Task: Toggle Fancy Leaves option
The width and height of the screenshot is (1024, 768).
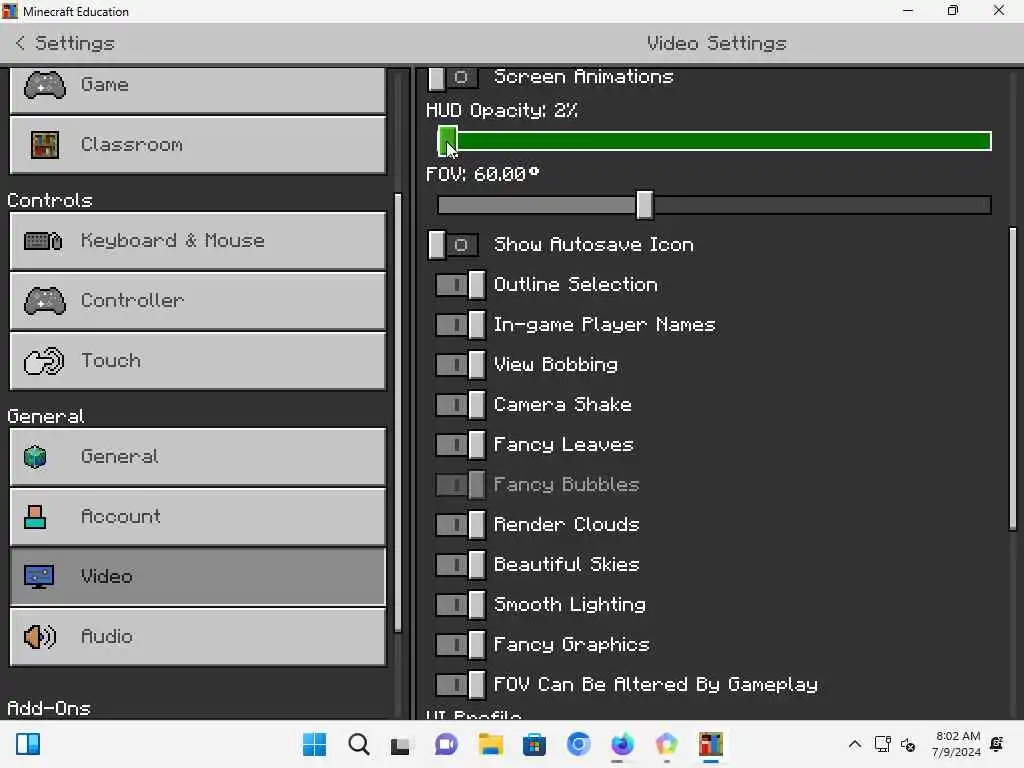Action: click(x=460, y=445)
